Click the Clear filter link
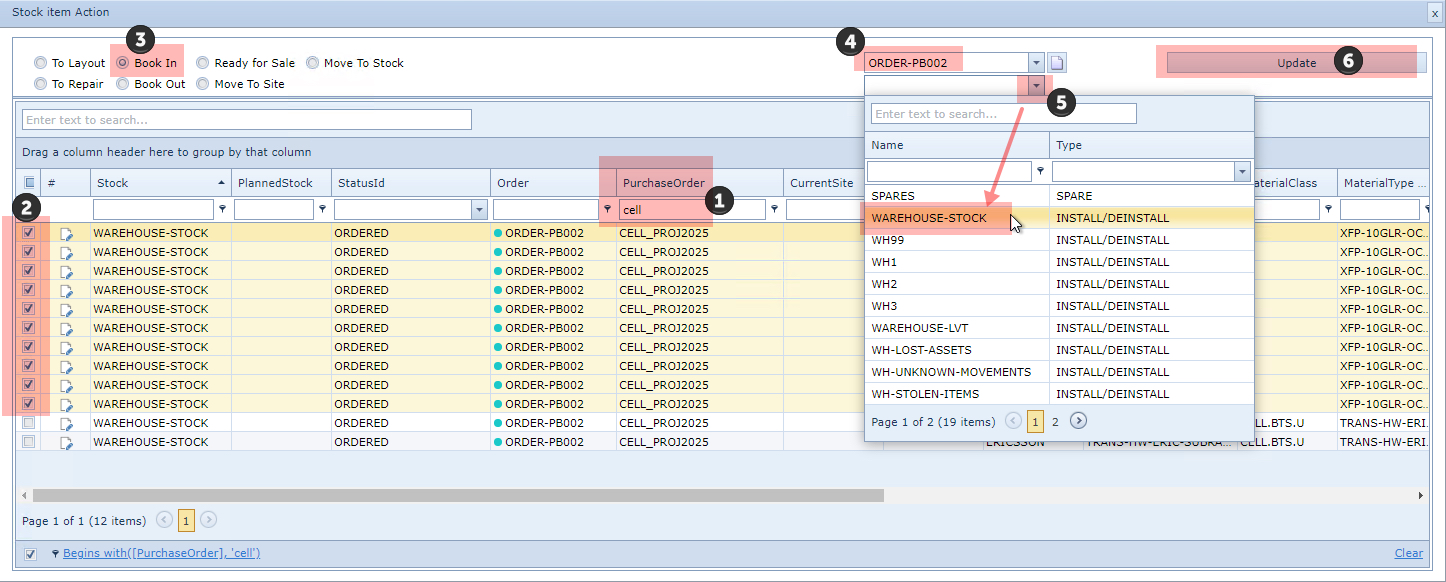The width and height of the screenshot is (1446, 582). [1408, 554]
